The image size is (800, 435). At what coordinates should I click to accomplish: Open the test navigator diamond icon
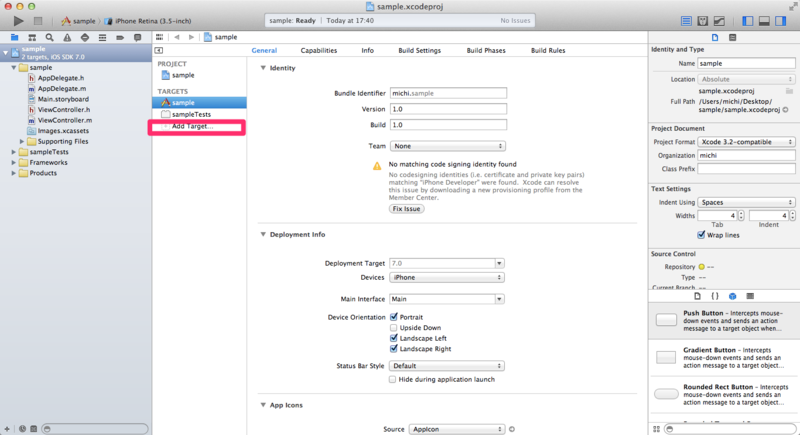point(85,37)
